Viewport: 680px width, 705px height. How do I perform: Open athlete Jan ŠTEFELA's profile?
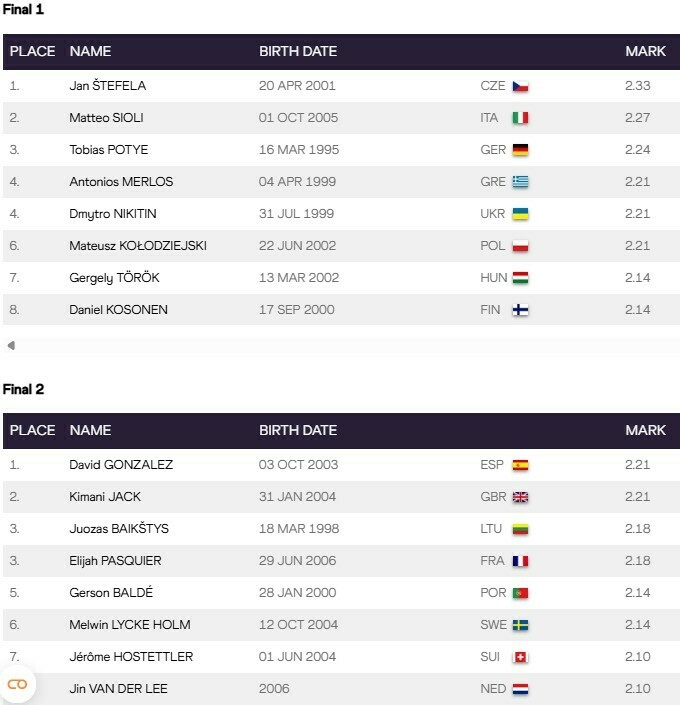click(107, 86)
